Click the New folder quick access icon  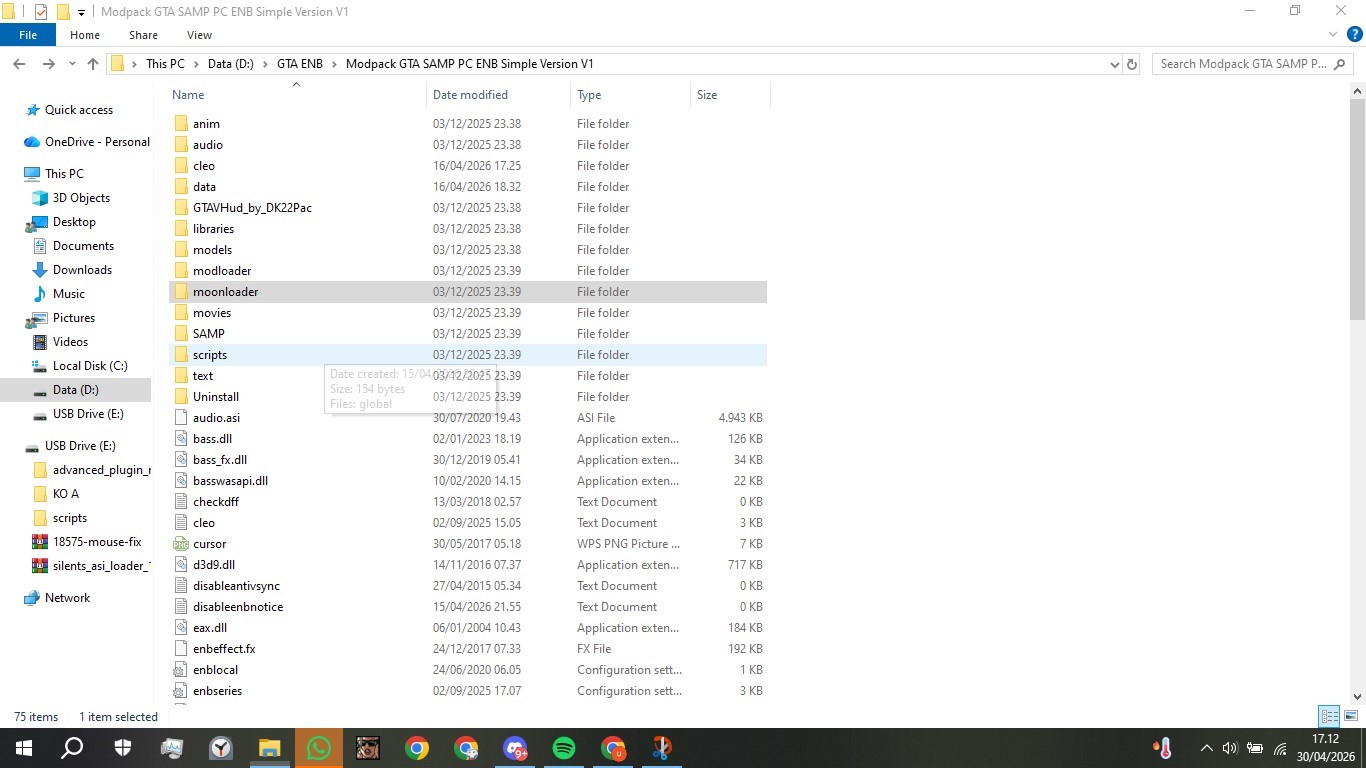click(x=63, y=12)
